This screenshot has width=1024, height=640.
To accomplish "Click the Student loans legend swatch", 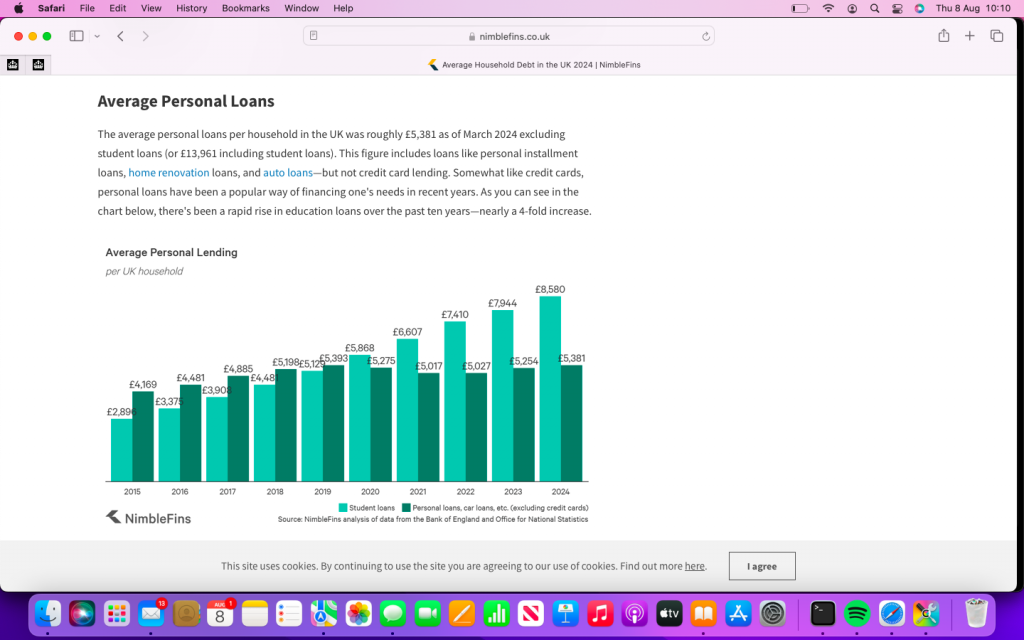I will coord(342,508).
